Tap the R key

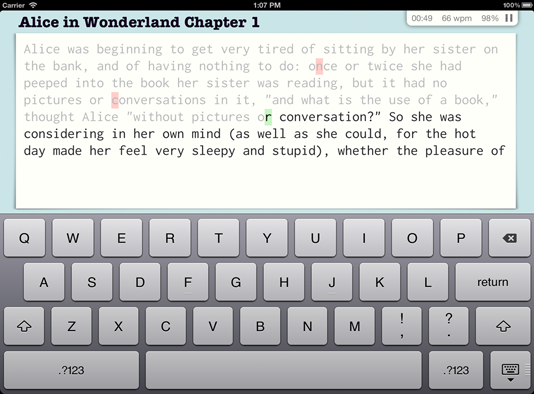170,238
